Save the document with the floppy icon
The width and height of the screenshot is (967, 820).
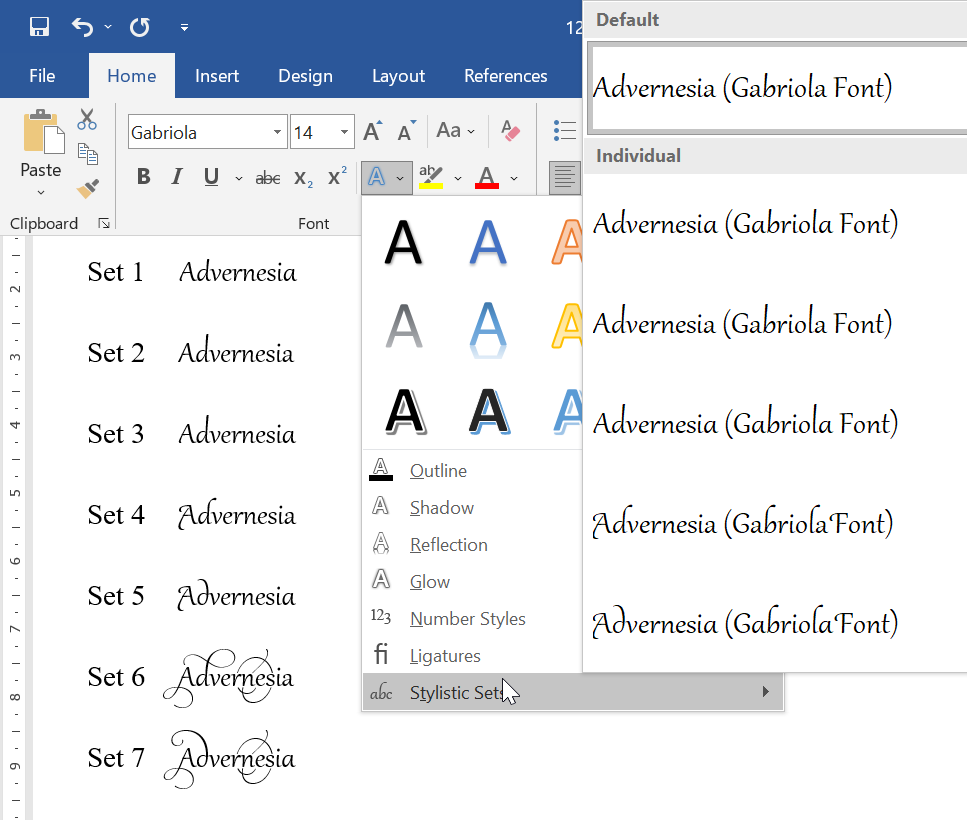pyautogui.click(x=39, y=27)
